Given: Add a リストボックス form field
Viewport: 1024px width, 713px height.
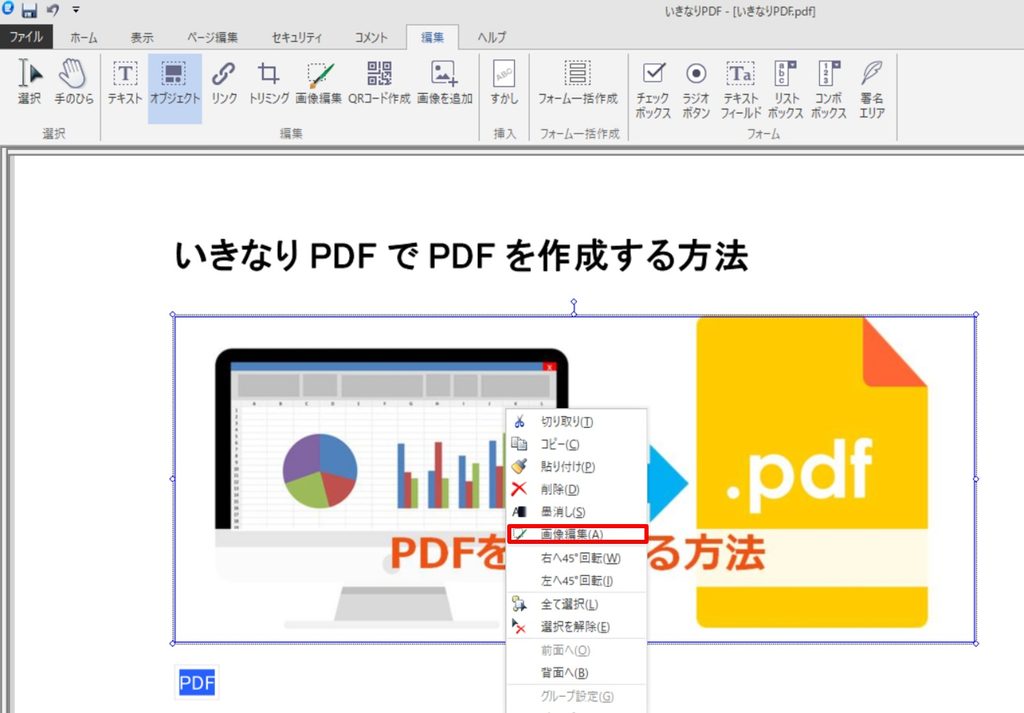Looking at the screenshot, I should [785, 89].
